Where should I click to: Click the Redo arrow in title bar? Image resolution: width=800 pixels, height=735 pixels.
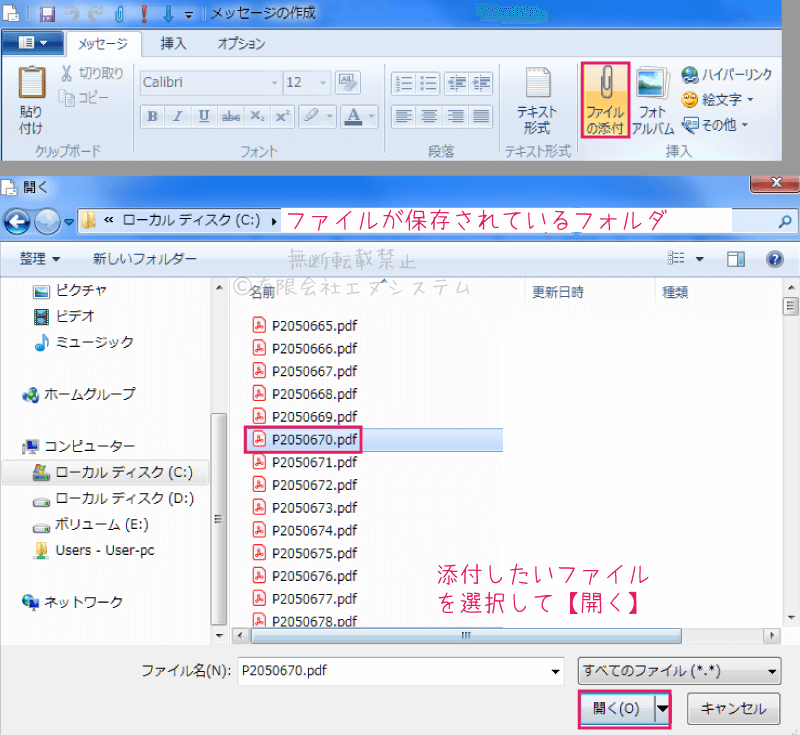tap(95, 14)
